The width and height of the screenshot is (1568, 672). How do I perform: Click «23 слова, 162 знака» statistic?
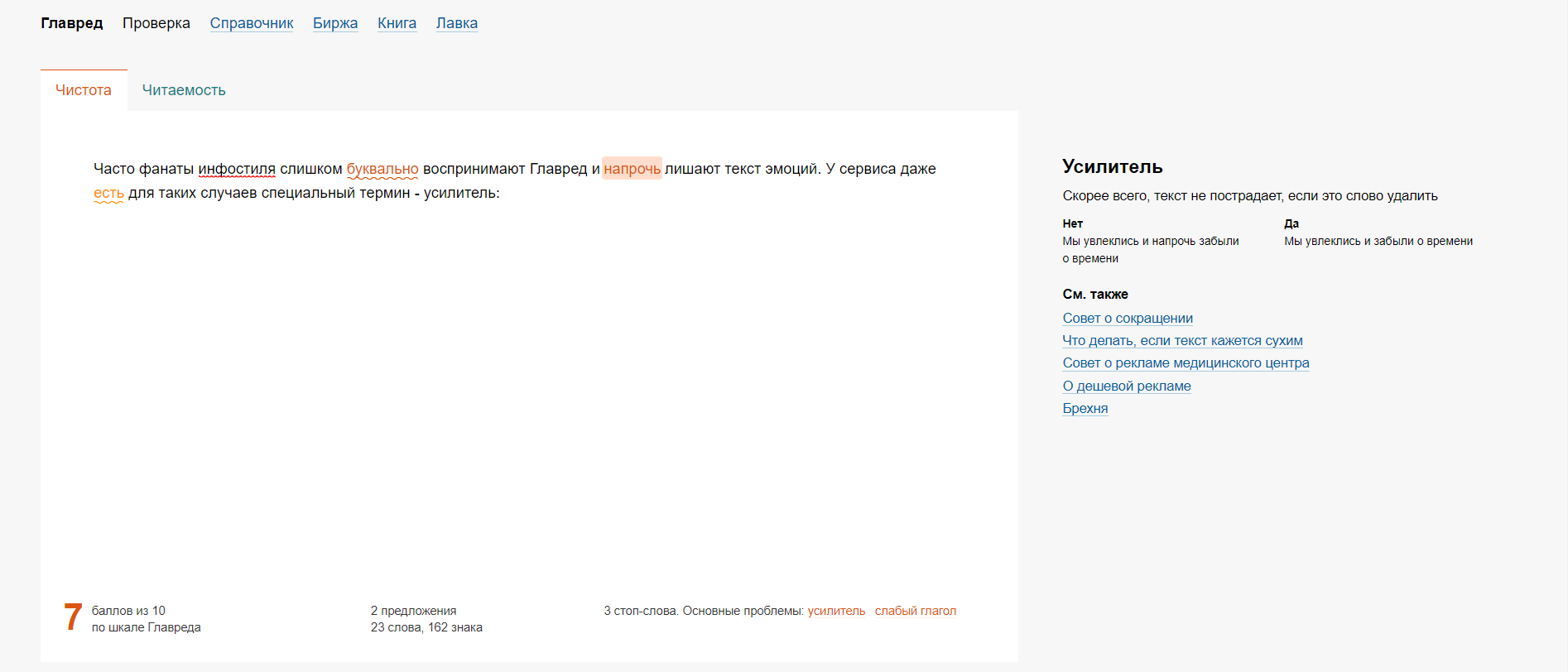coord(426,627)
